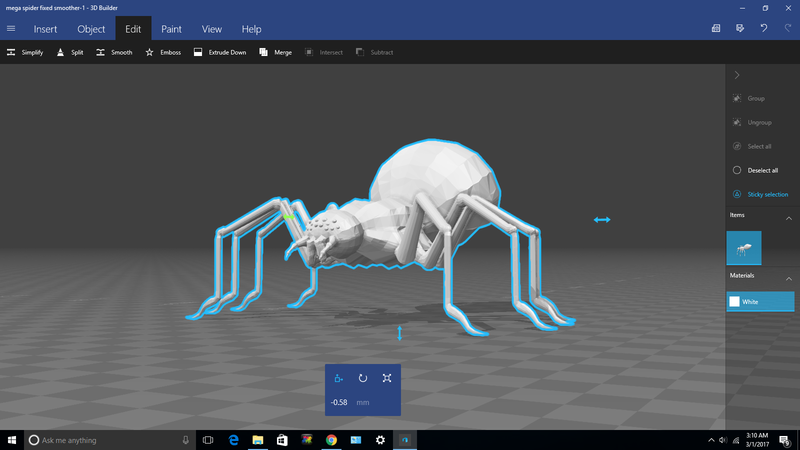Image resolution: width=800 pixels, height=450 pixels.
Task: Click the vertical move arrow handle
Action: tap(399, 333)
